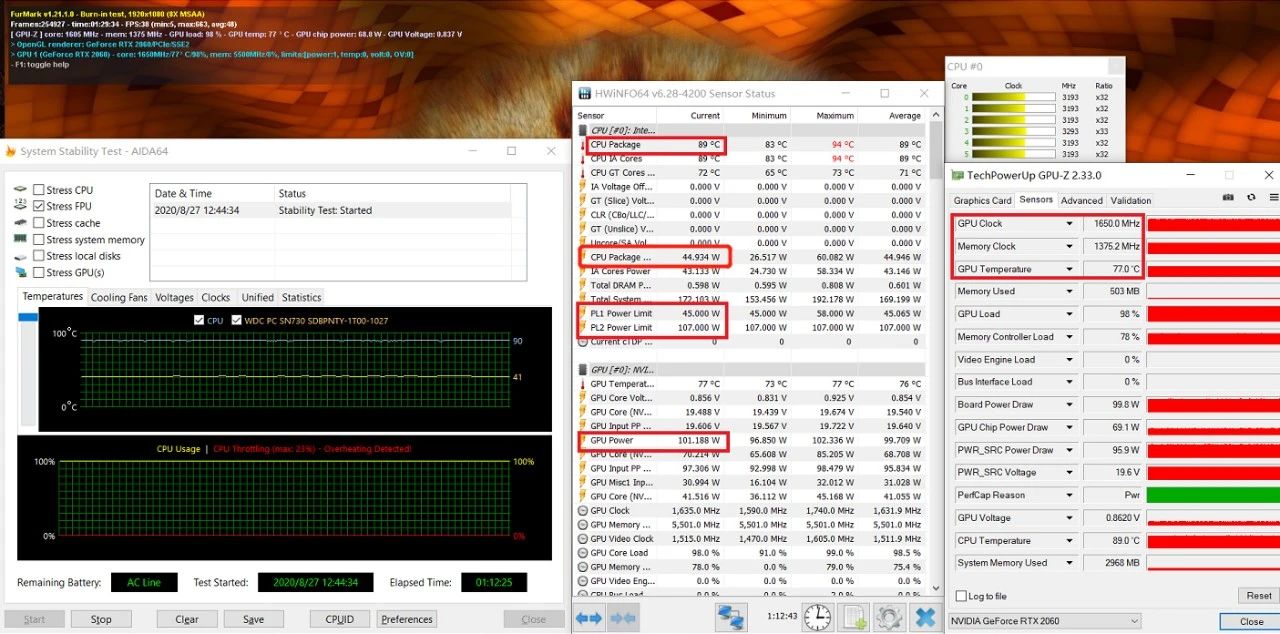Click the HWiNFO64 title bar icon
This screenshot has height=634, width=1280.
pyautogui.click(x=585, y=93)
